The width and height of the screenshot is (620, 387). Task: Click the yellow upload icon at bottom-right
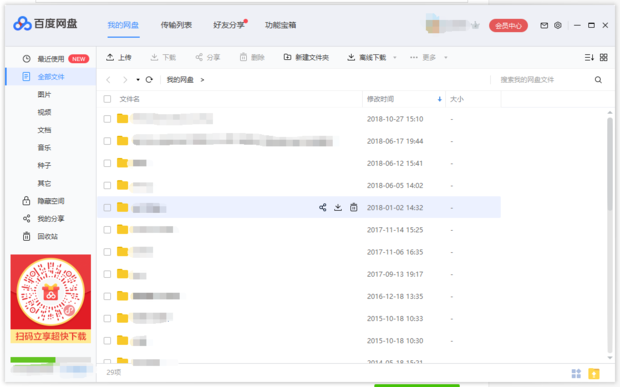(594, 373)
